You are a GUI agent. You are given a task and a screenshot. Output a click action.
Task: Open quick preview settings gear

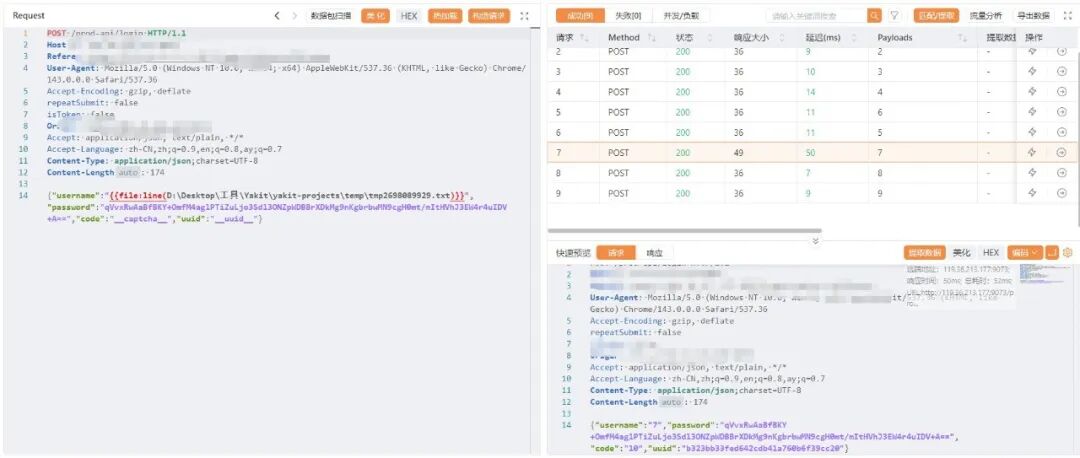tap(1068, 253)
